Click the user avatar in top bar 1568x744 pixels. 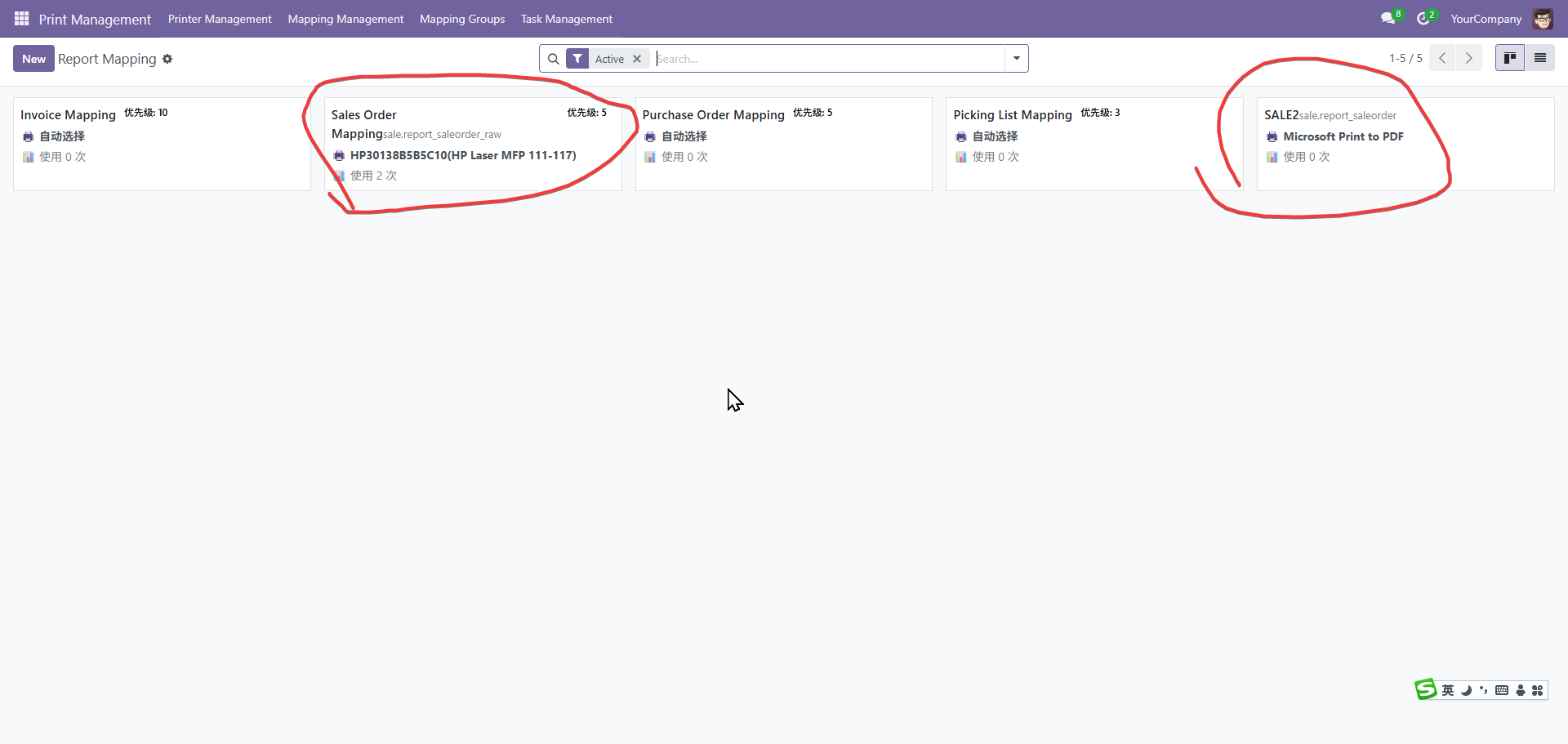tap(1543, 18)
